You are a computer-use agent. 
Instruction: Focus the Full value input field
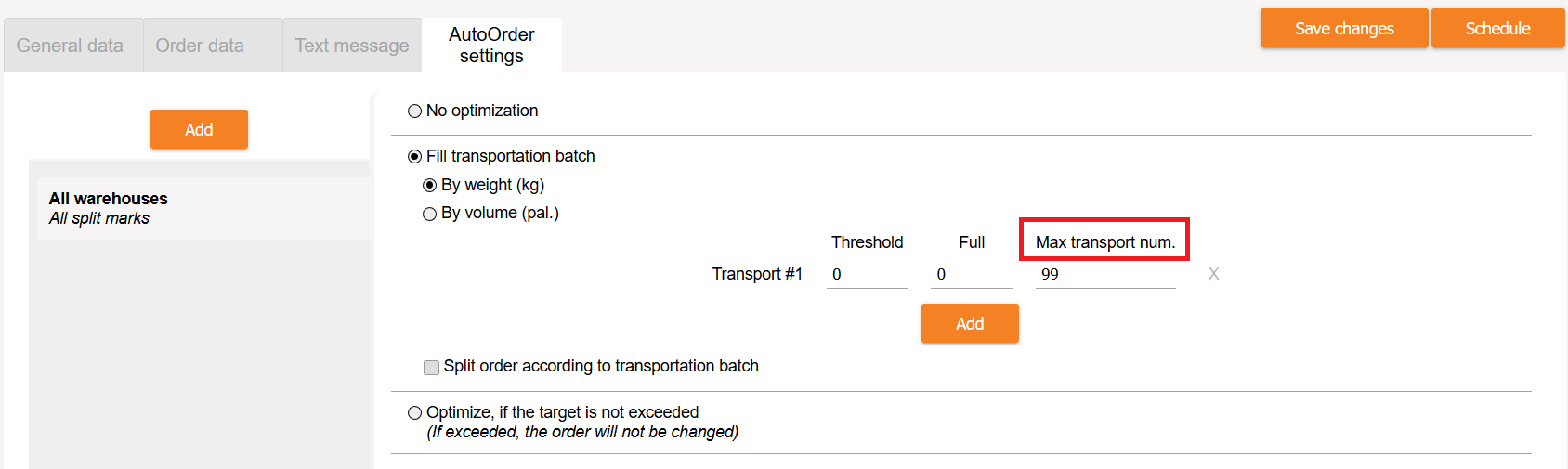click(x=971, y=275)
